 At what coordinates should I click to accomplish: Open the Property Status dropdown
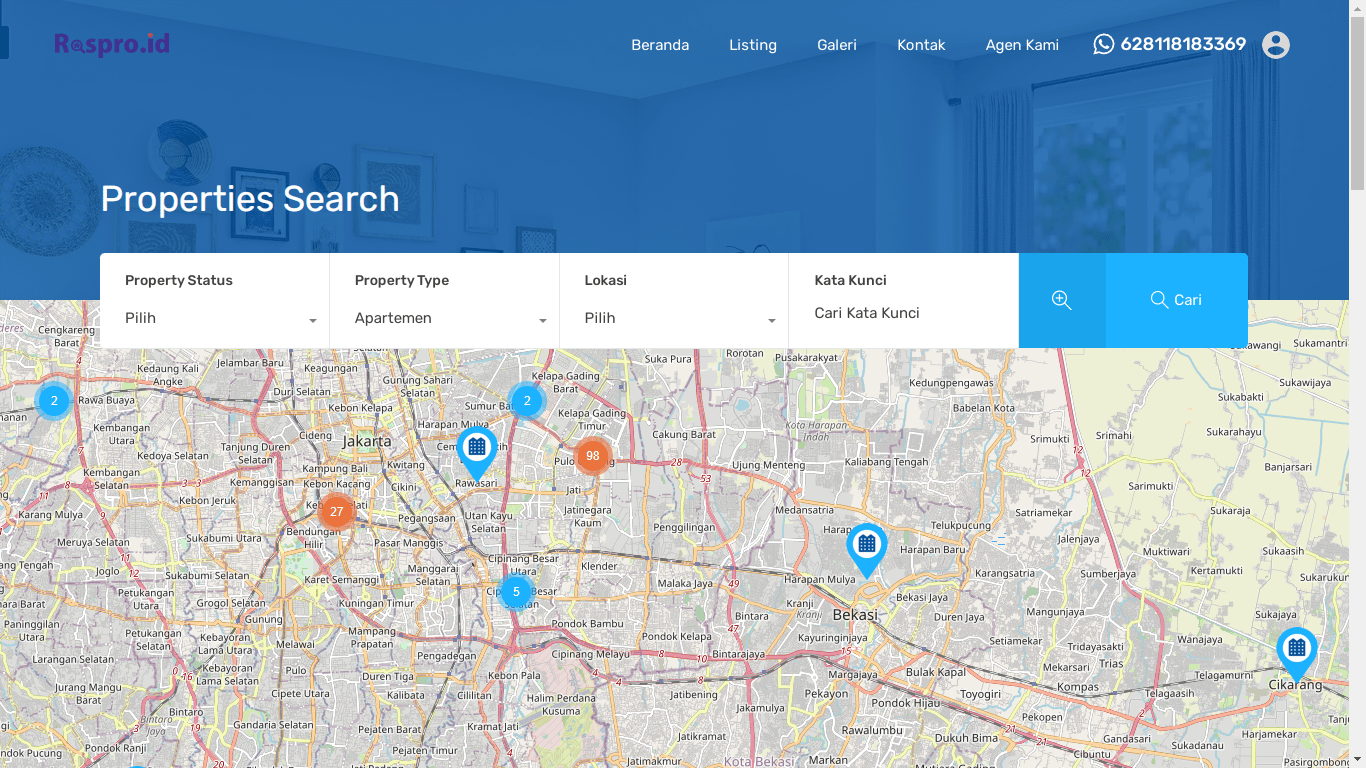pos(219,318)
